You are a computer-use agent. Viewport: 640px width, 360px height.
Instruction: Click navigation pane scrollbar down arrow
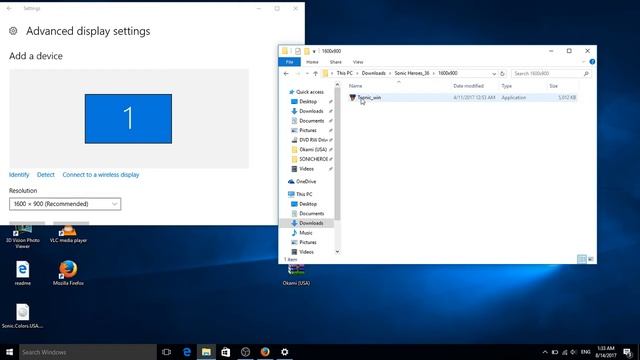click(337, 251)
